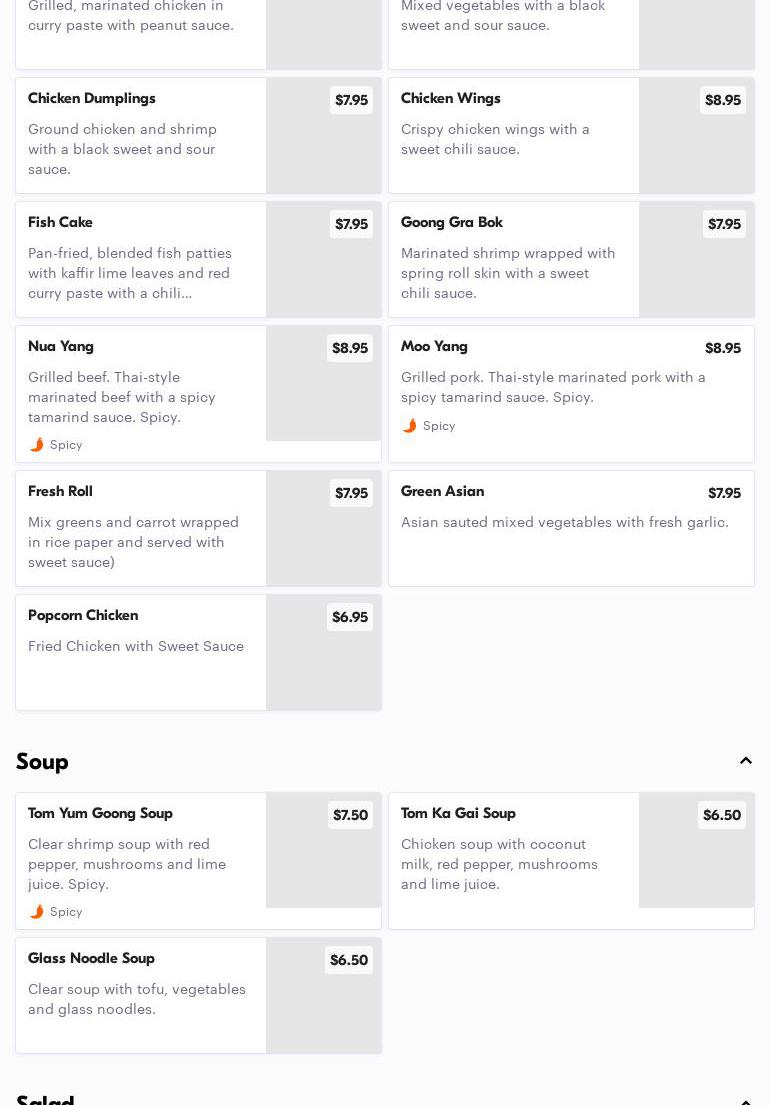The height and width of the screenshot is (1105, 770).
Task: Click the Soup section heading
Action: (x=42, y=761)
